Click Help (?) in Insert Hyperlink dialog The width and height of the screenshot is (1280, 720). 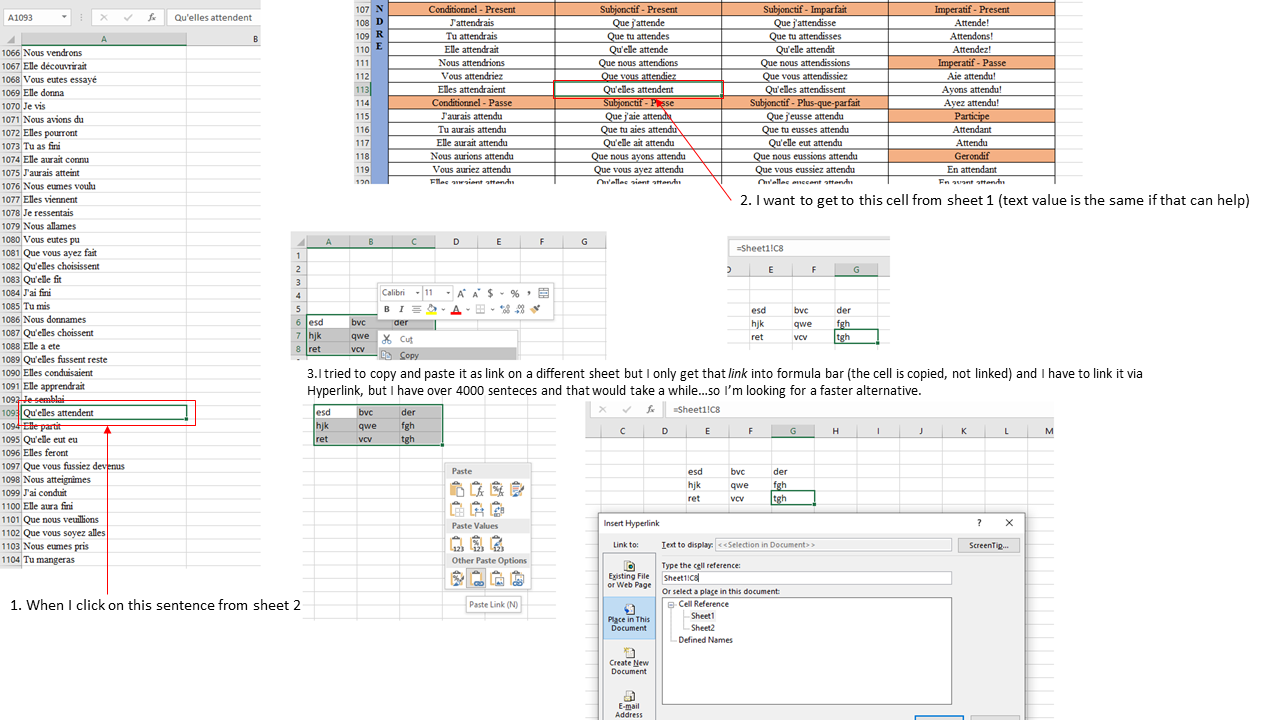(979, 522)
